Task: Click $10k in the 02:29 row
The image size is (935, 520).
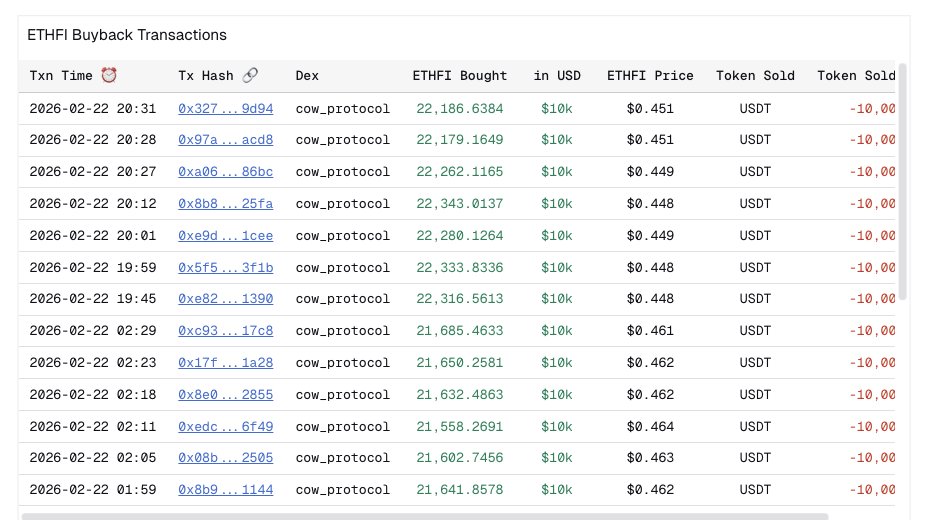Action: (x=556, y=331)
